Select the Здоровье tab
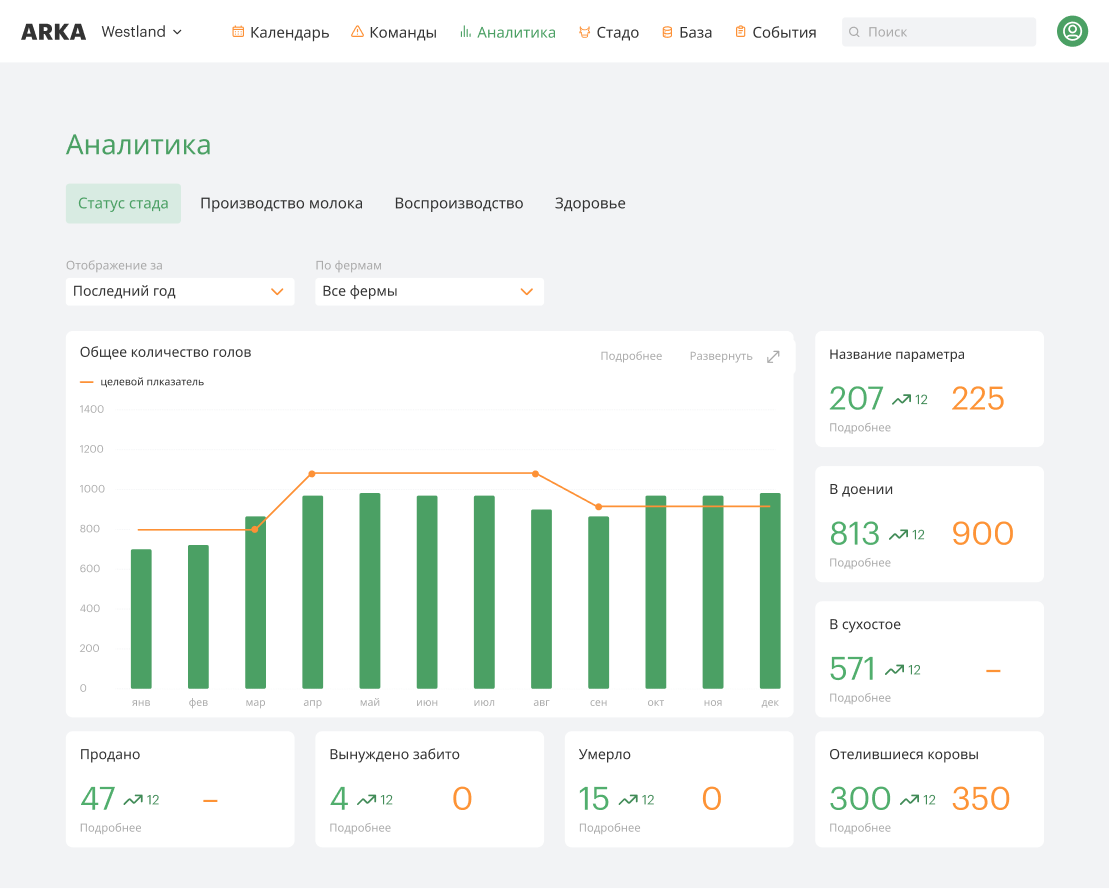This screenshot has width=1109, height=889. coord(590,204)
